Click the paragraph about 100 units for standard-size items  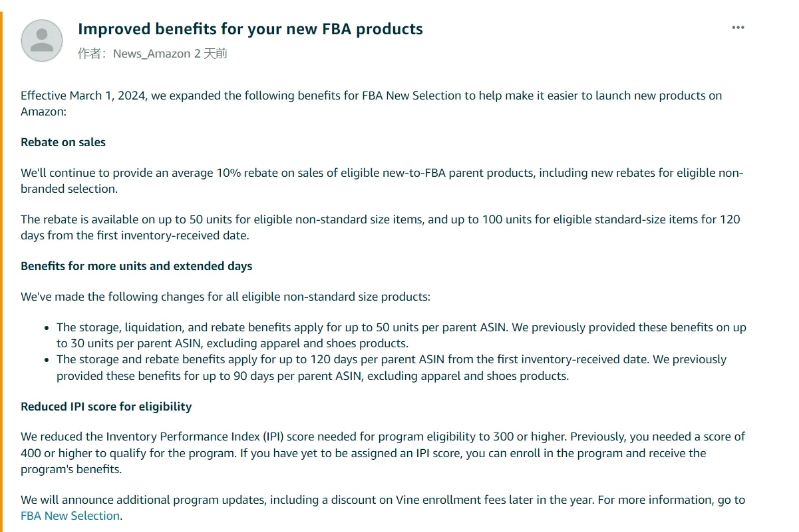pos(380,227)
